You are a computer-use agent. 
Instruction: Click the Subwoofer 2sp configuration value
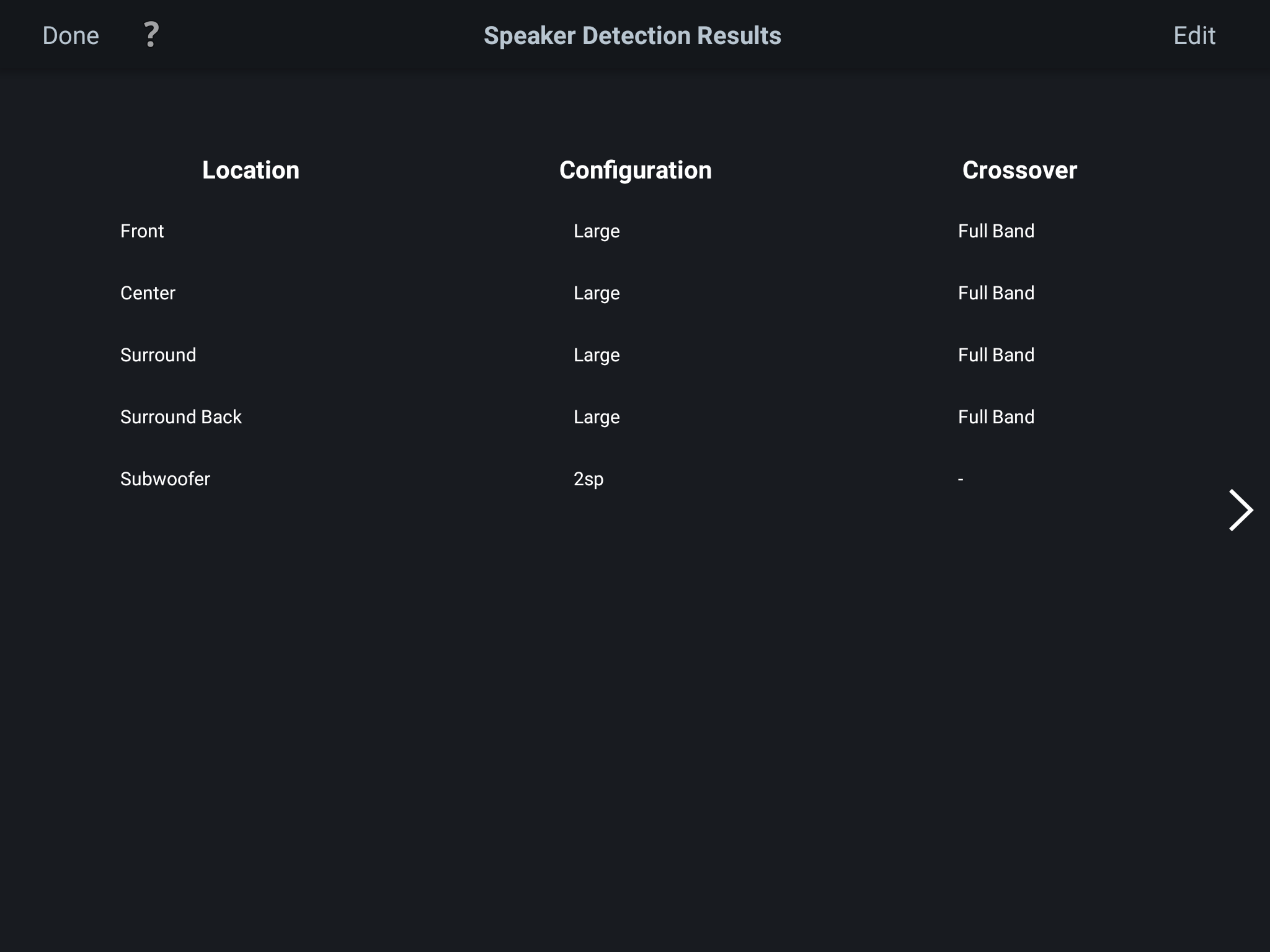point(588,479)
